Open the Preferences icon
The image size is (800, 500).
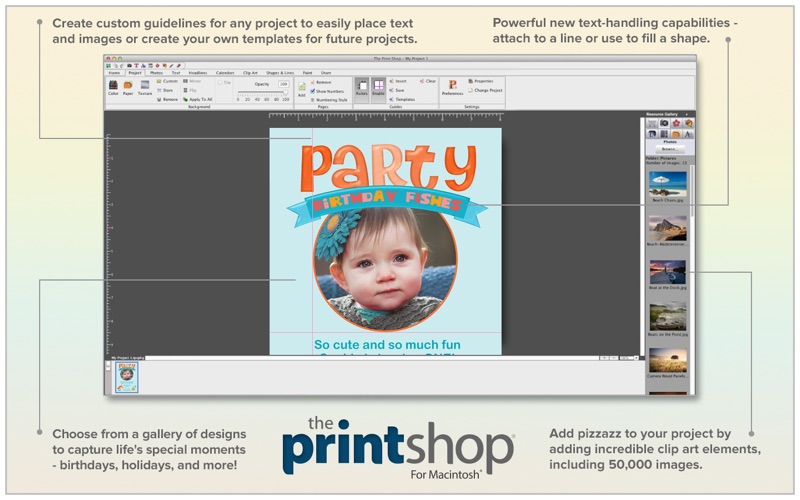(452, 87)
